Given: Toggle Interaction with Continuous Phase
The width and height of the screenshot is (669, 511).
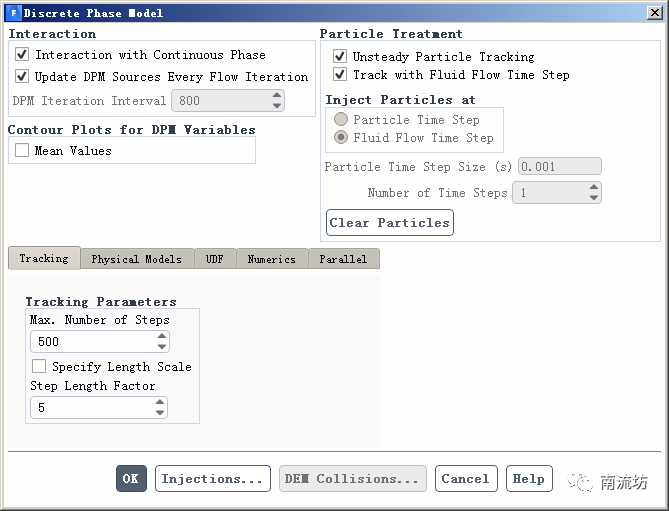Looking at the screenshot, I should coord(23,55).
